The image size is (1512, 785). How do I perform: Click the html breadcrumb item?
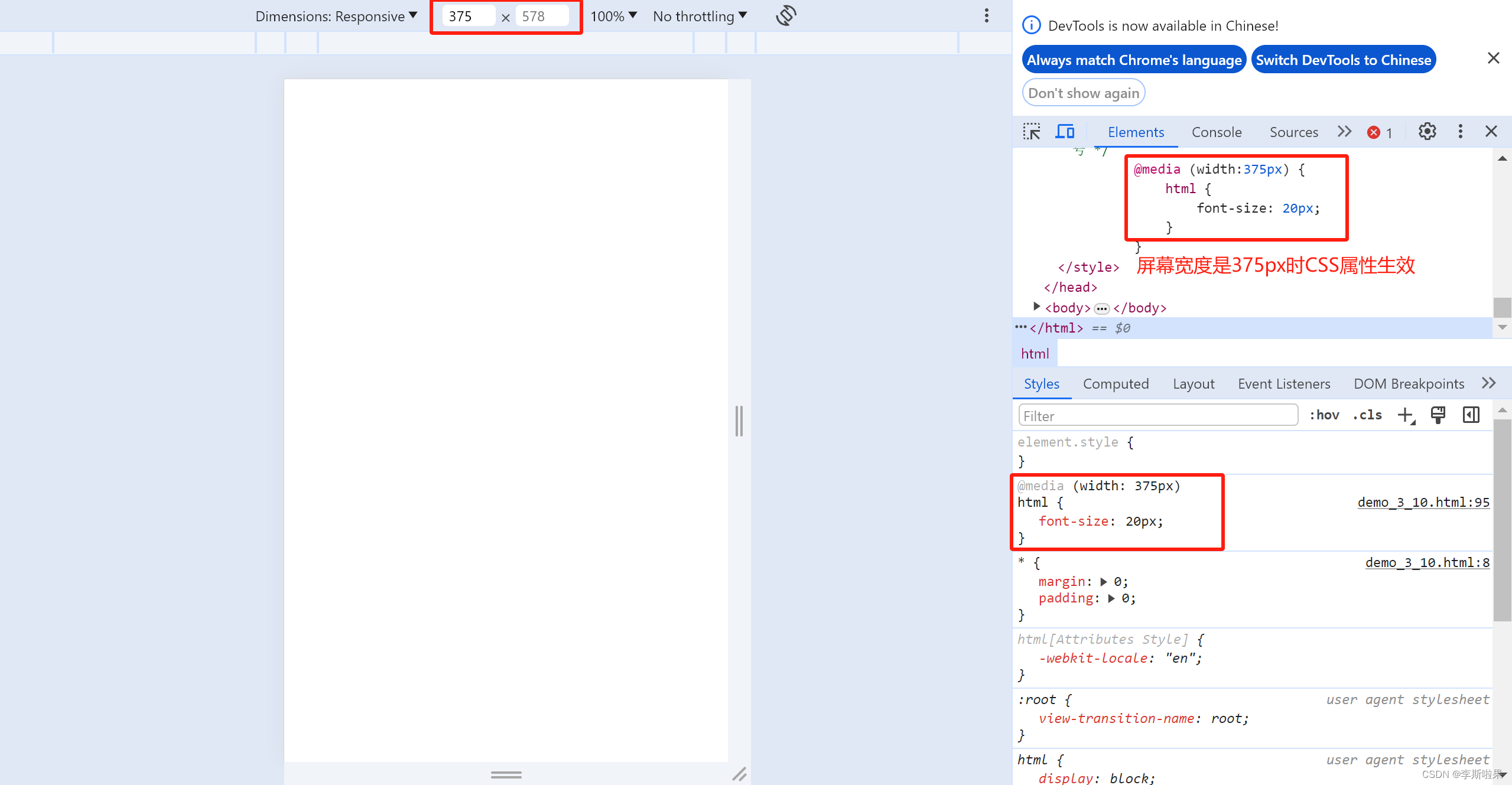coord(1035,354)
